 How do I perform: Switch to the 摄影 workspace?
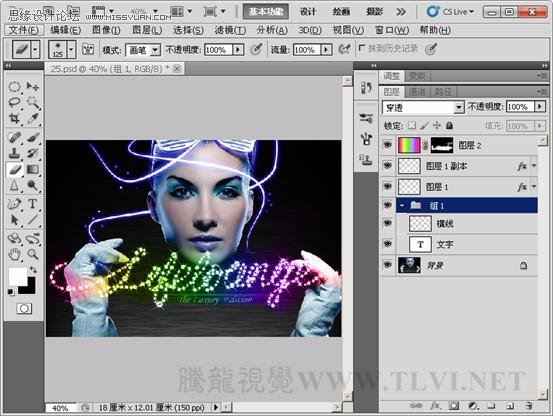pos(374,12)
